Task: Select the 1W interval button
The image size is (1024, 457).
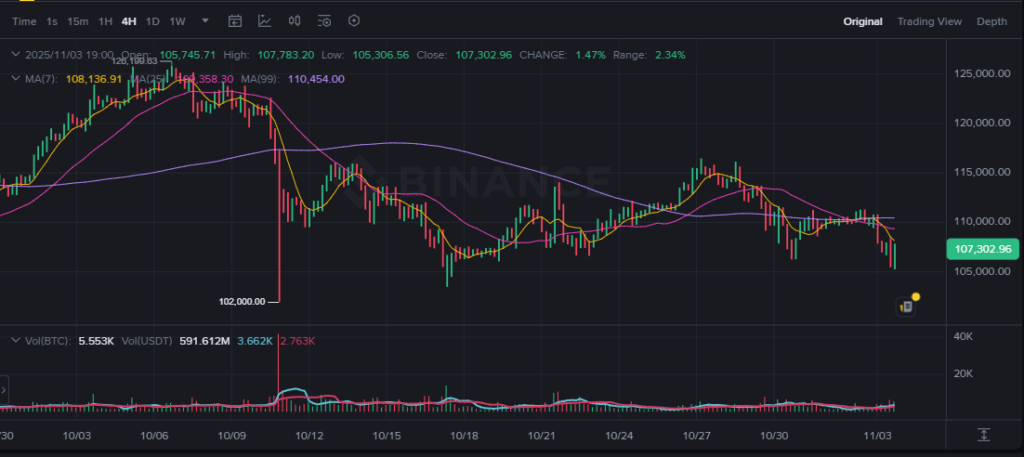Action: click(x=177, y=21)
